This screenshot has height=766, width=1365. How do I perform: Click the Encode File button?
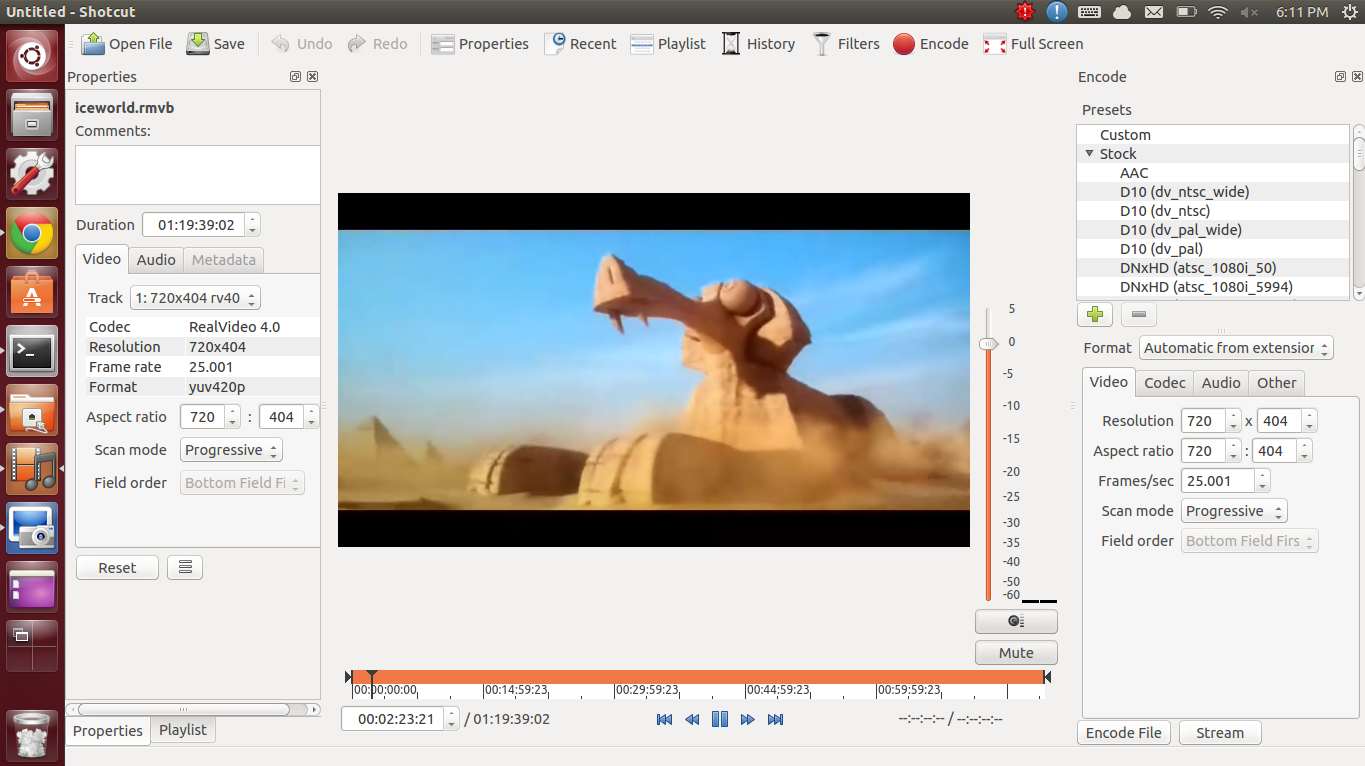tap(1123, 733)
